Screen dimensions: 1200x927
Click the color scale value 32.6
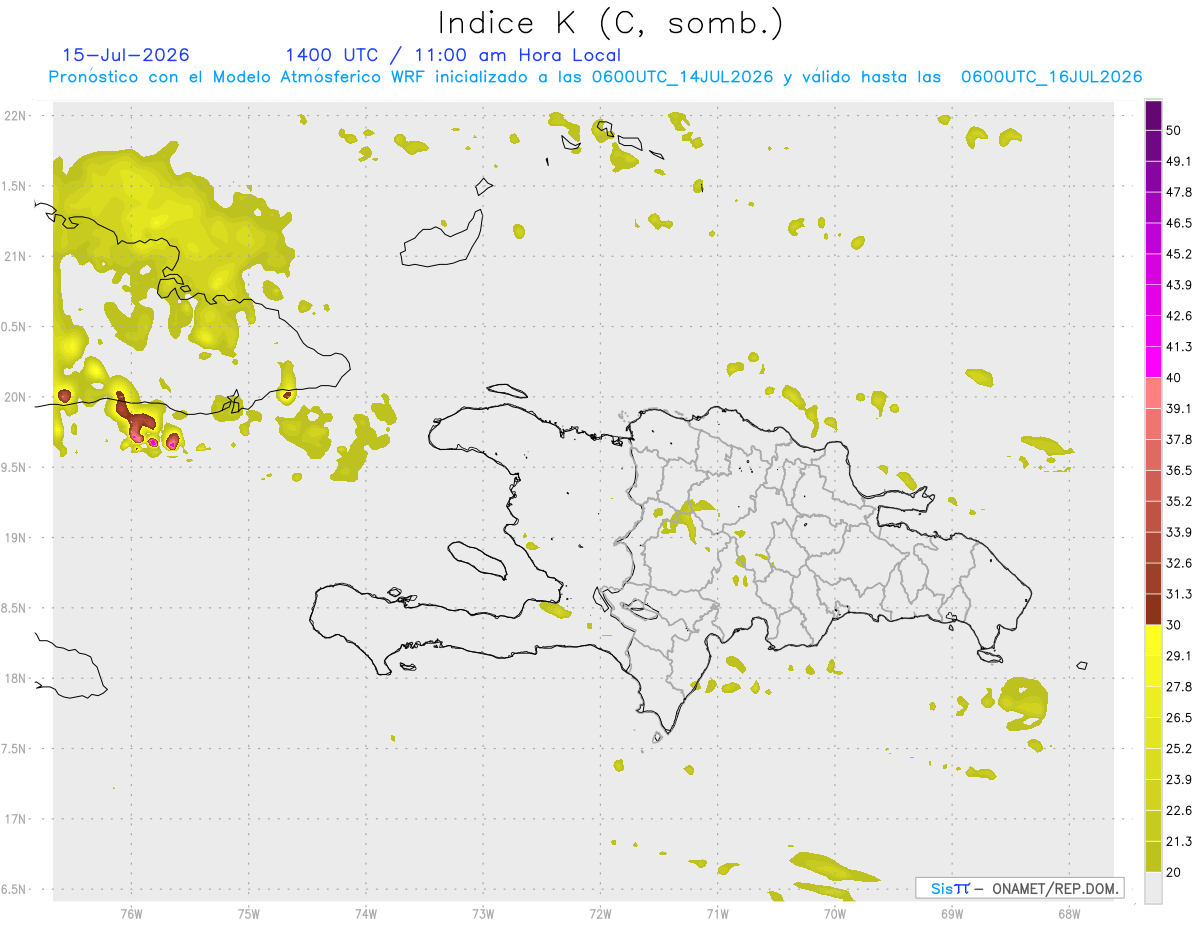[1179, 563]
